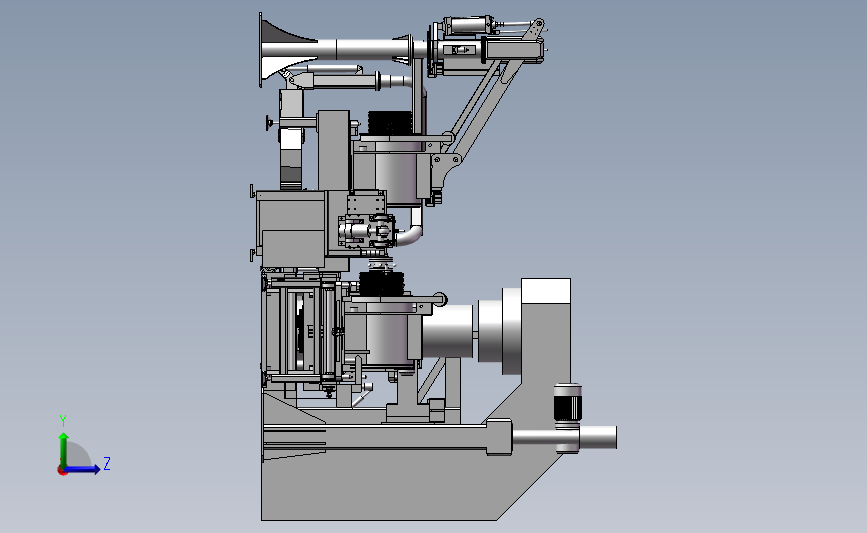Click the red X axis dot at the triad origin
The image size is (867, 533).
tap(62, 471)
